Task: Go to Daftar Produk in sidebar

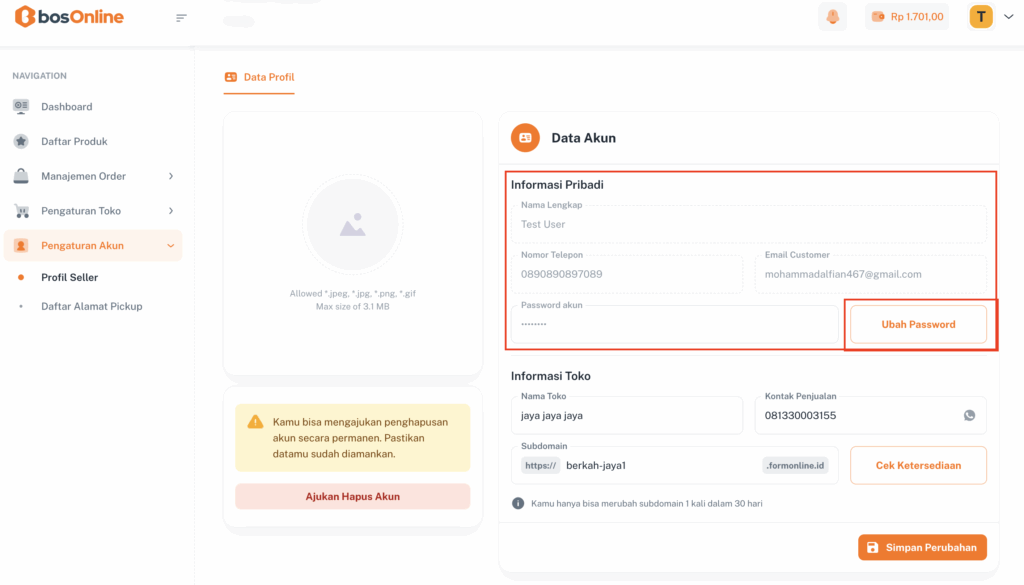Action: pos(74,142)
